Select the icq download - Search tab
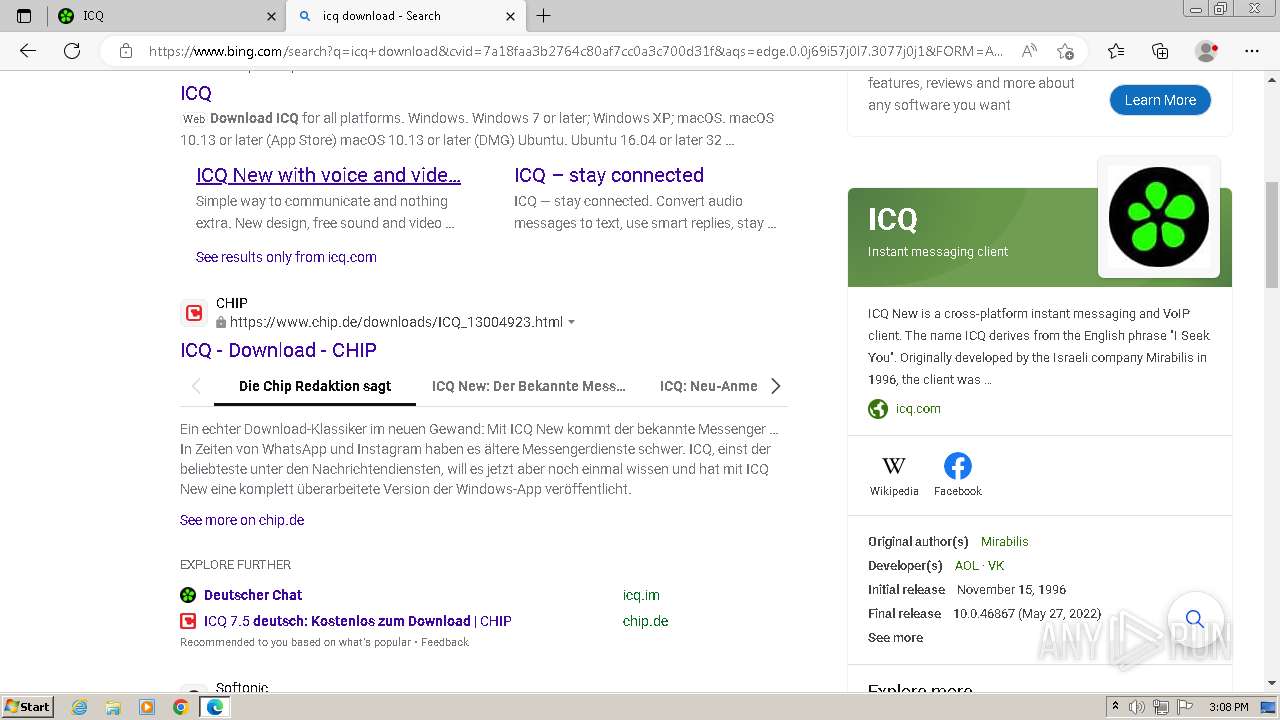This screenshot has width=1280, height=720. (x=405, y=16)
